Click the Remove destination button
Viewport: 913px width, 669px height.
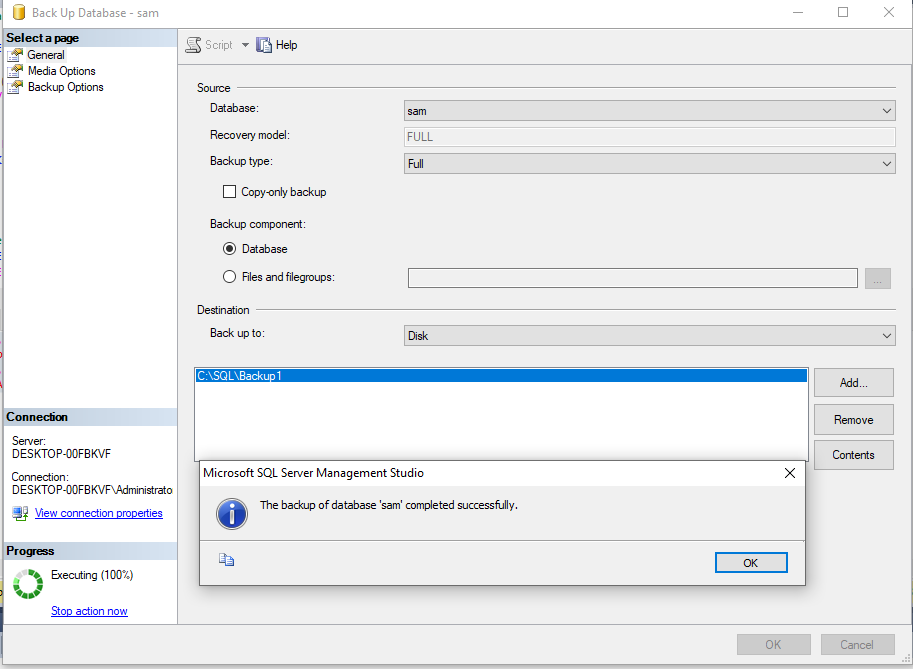854,420
